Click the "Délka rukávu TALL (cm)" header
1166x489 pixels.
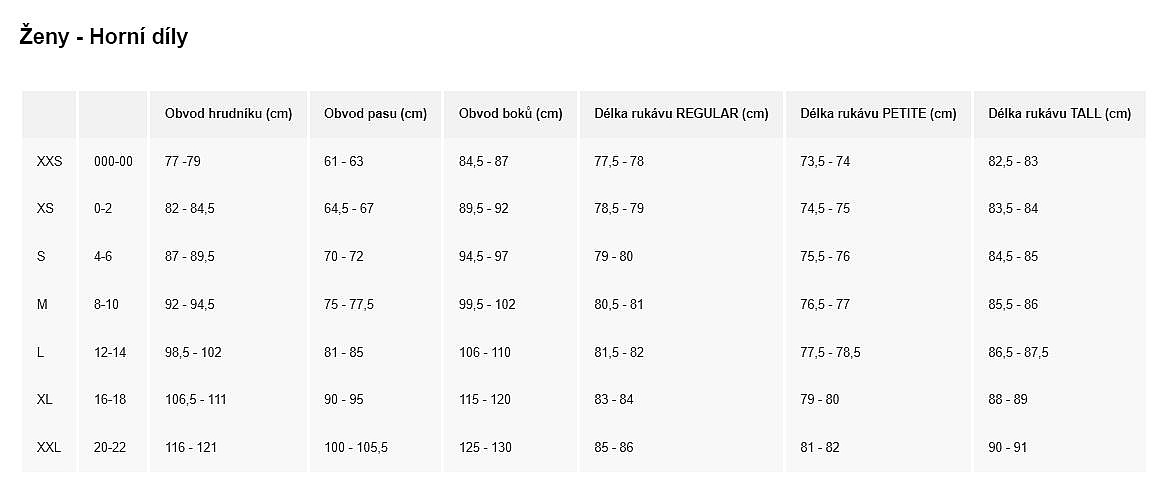click(1059, 114)
